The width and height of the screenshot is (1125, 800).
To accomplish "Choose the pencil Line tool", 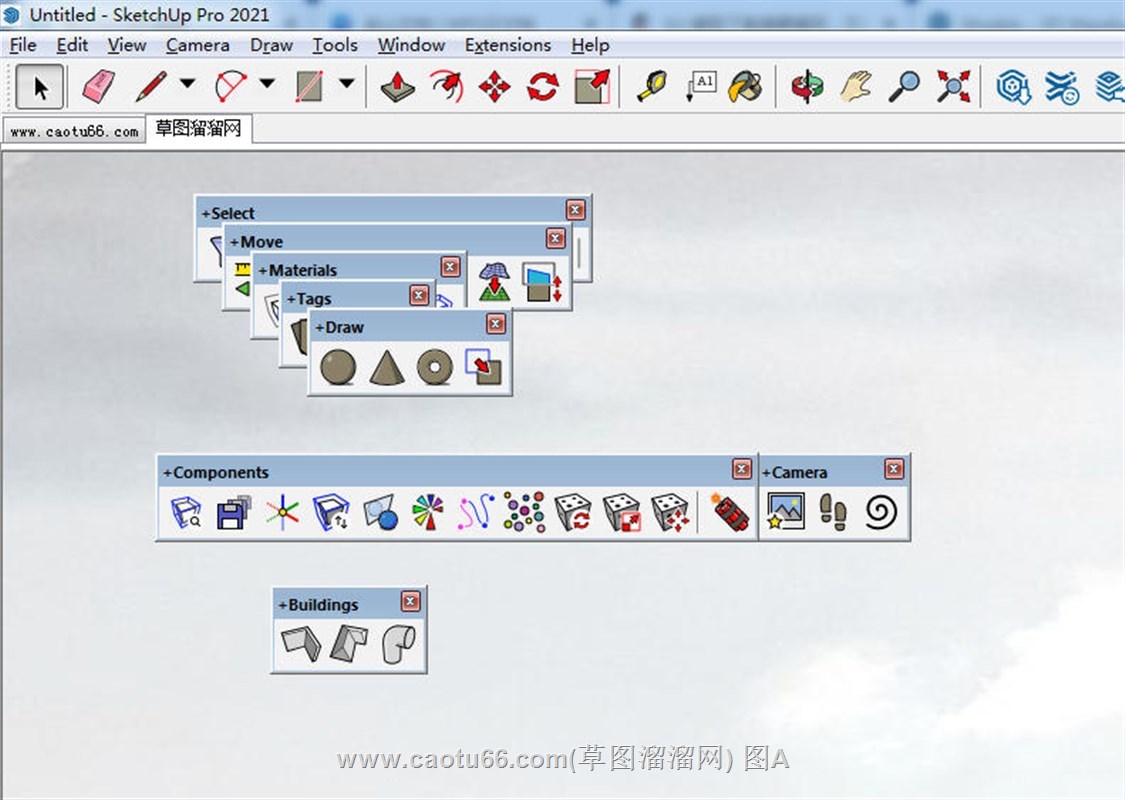I will [151, 87].
